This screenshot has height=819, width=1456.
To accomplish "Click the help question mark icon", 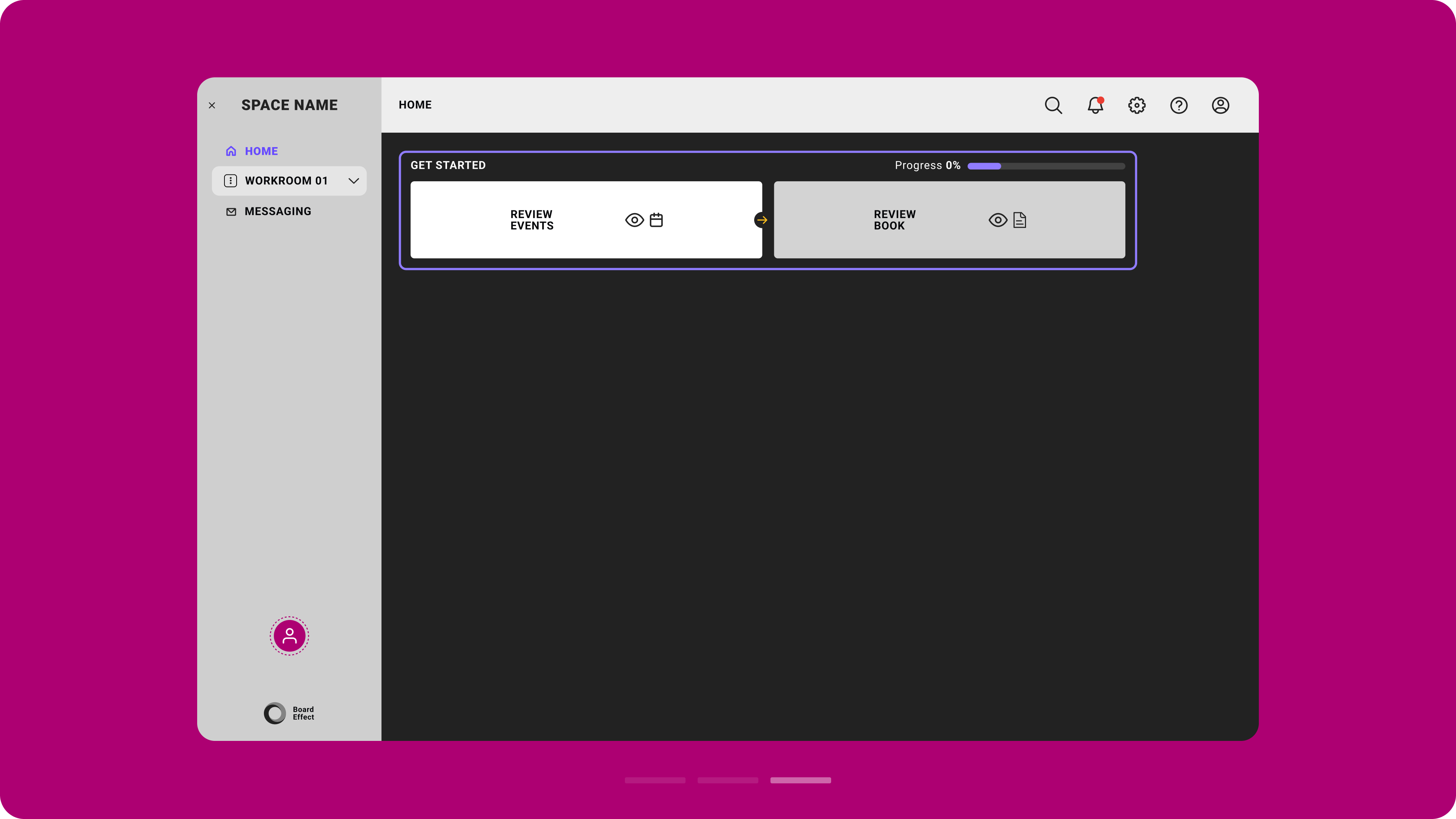I will click(1178, 105).
